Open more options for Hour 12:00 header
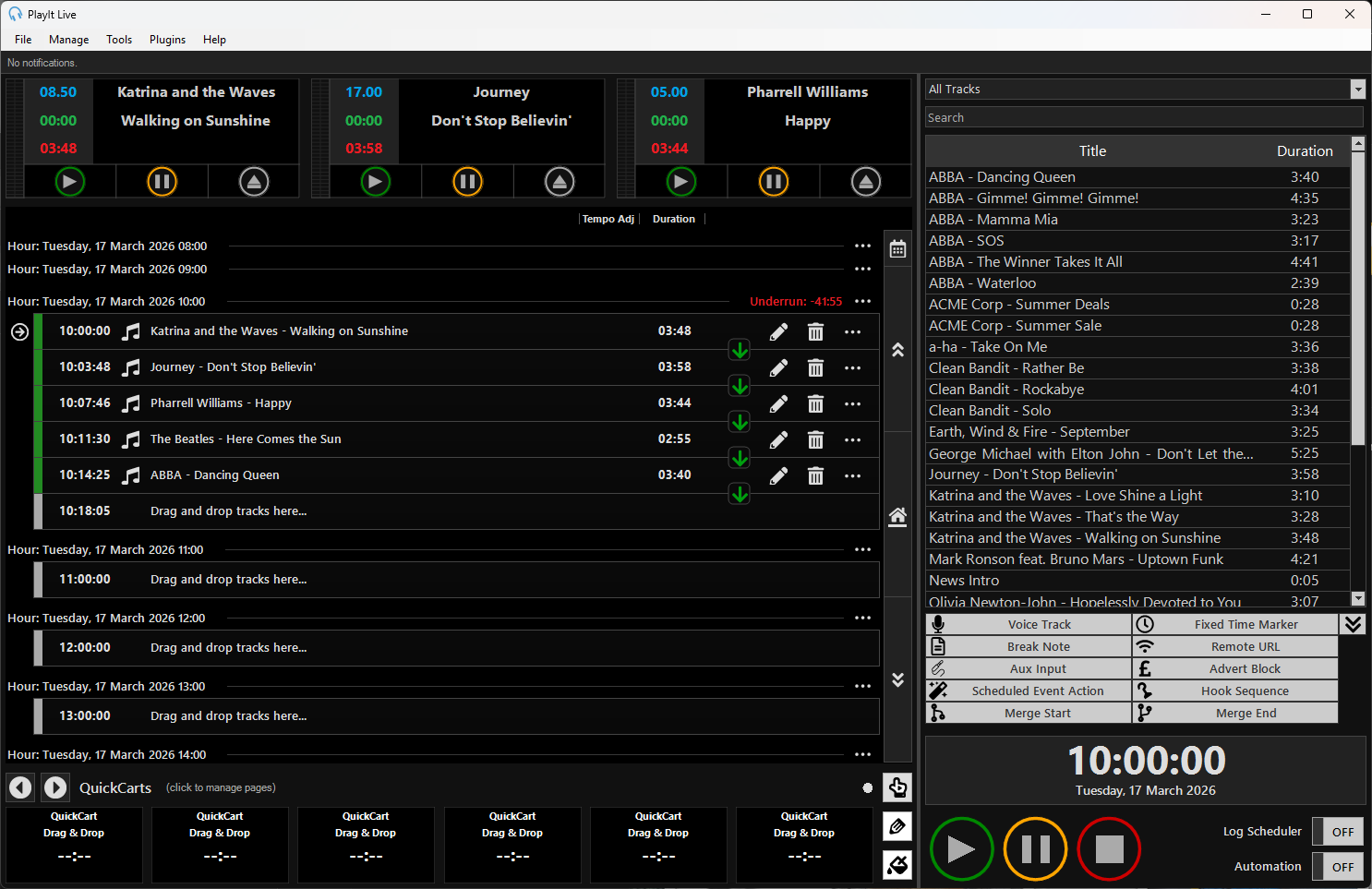 pos(862,619)
